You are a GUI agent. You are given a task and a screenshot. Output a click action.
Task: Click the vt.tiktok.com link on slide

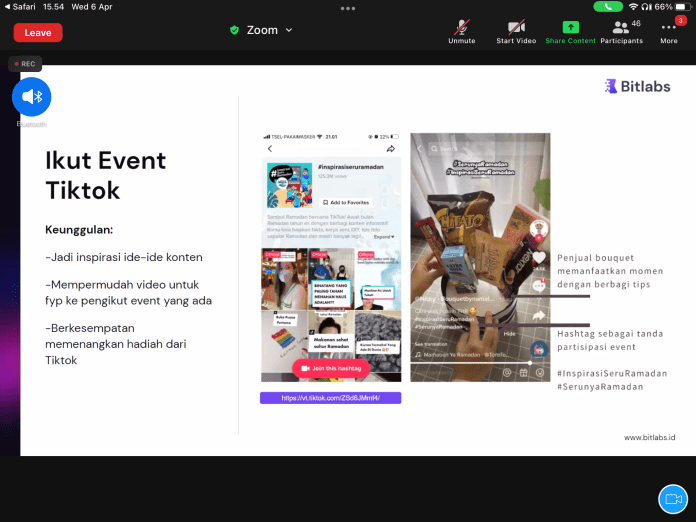331,398
